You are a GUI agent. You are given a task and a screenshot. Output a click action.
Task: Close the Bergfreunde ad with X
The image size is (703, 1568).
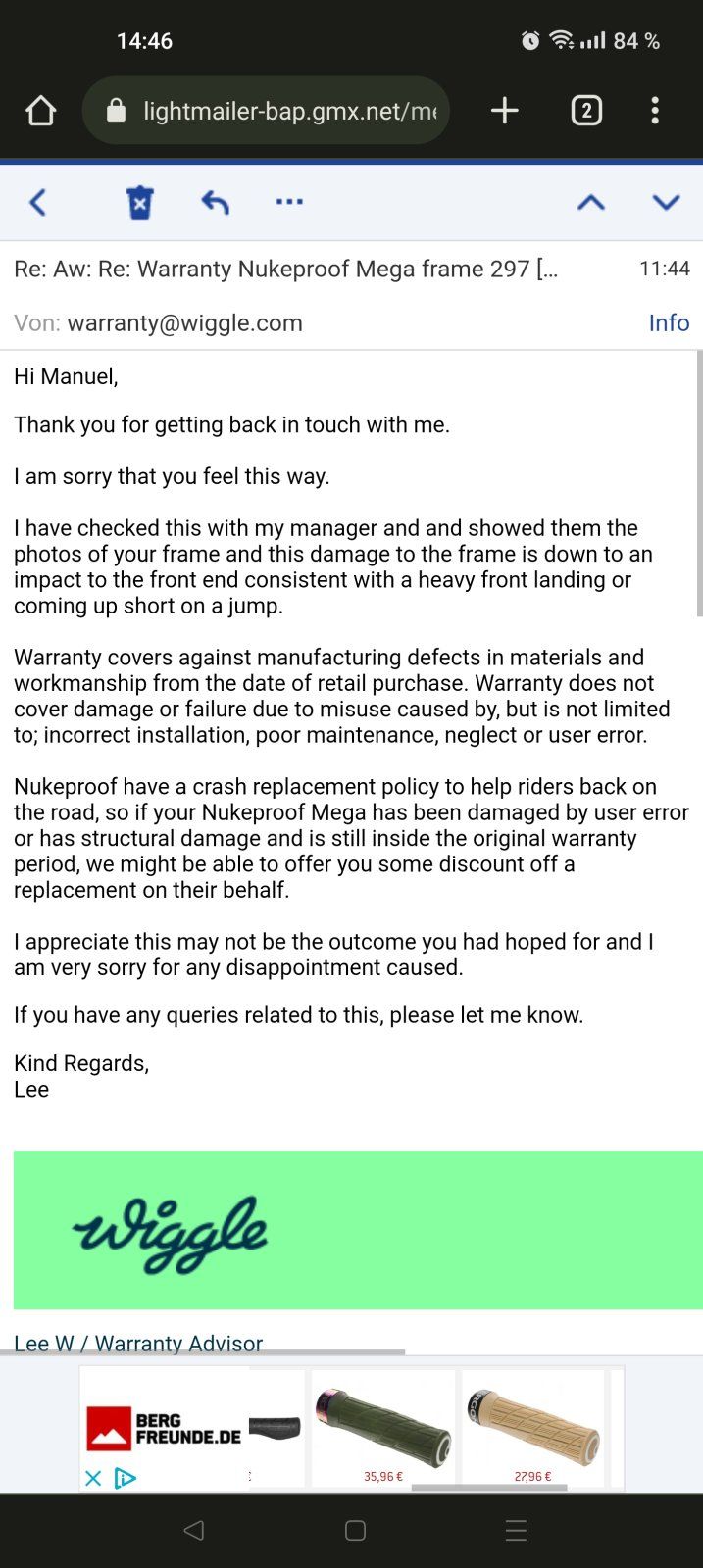tap(93, 1478)
